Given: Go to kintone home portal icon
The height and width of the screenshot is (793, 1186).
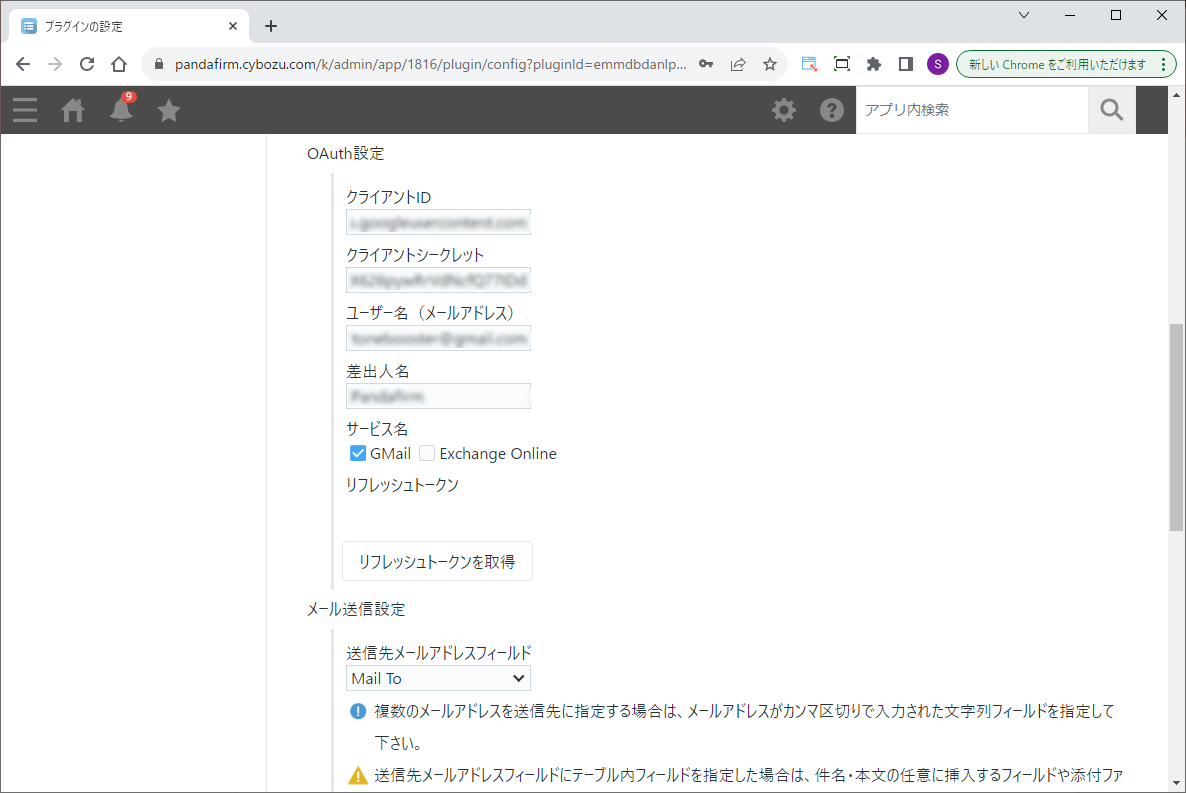Looking at the screenshot, I should 73,110.
